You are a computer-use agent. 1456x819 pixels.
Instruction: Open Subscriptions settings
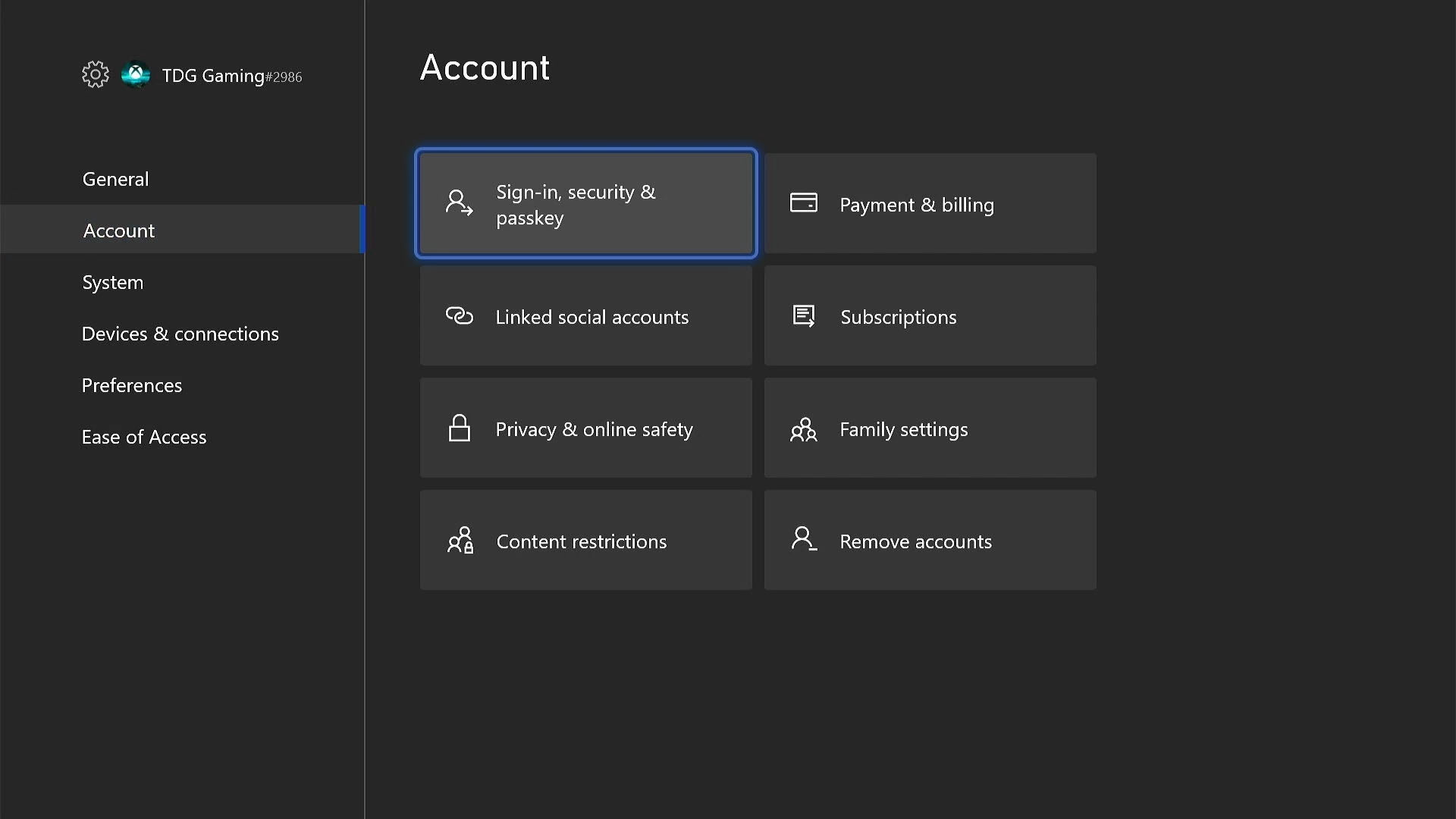929,316
